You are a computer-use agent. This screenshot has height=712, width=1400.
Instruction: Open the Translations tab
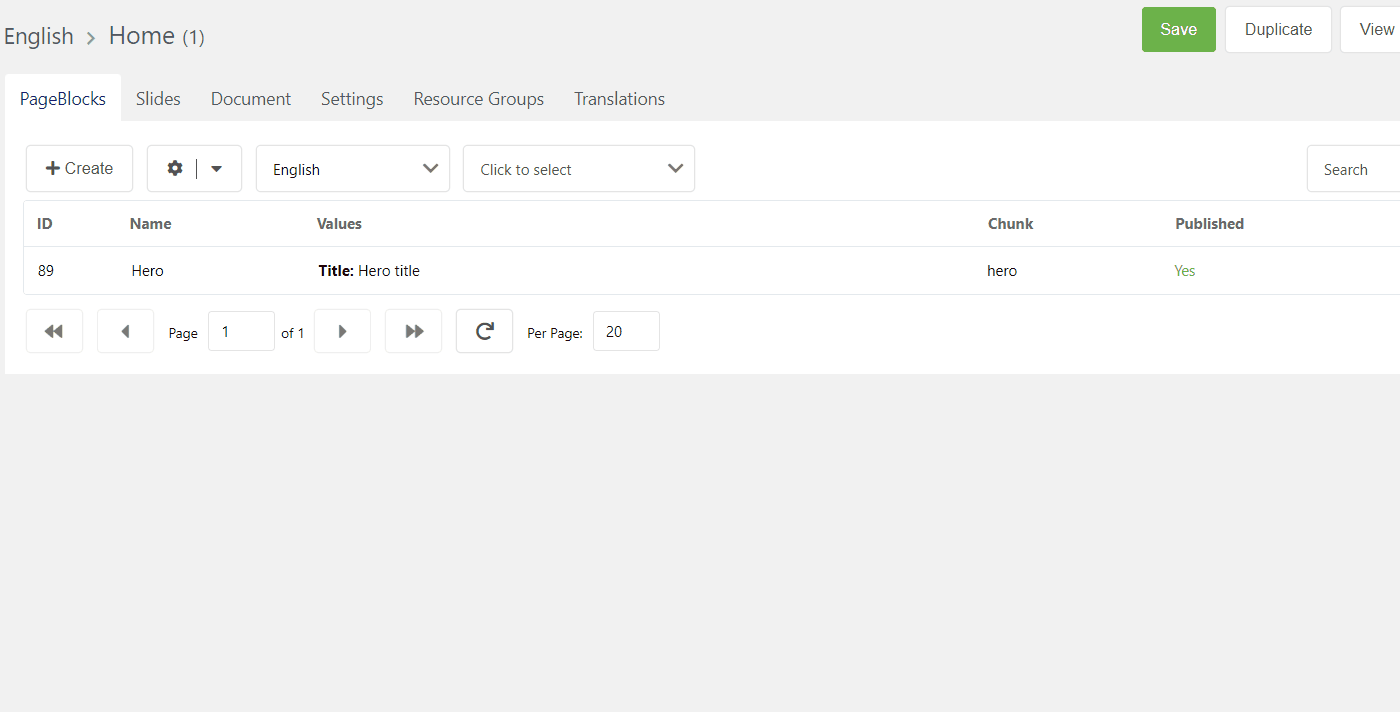[619, 98]
